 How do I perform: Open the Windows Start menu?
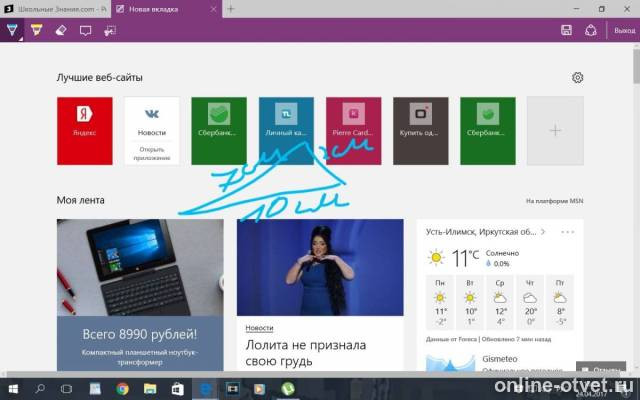click(13, 389)
